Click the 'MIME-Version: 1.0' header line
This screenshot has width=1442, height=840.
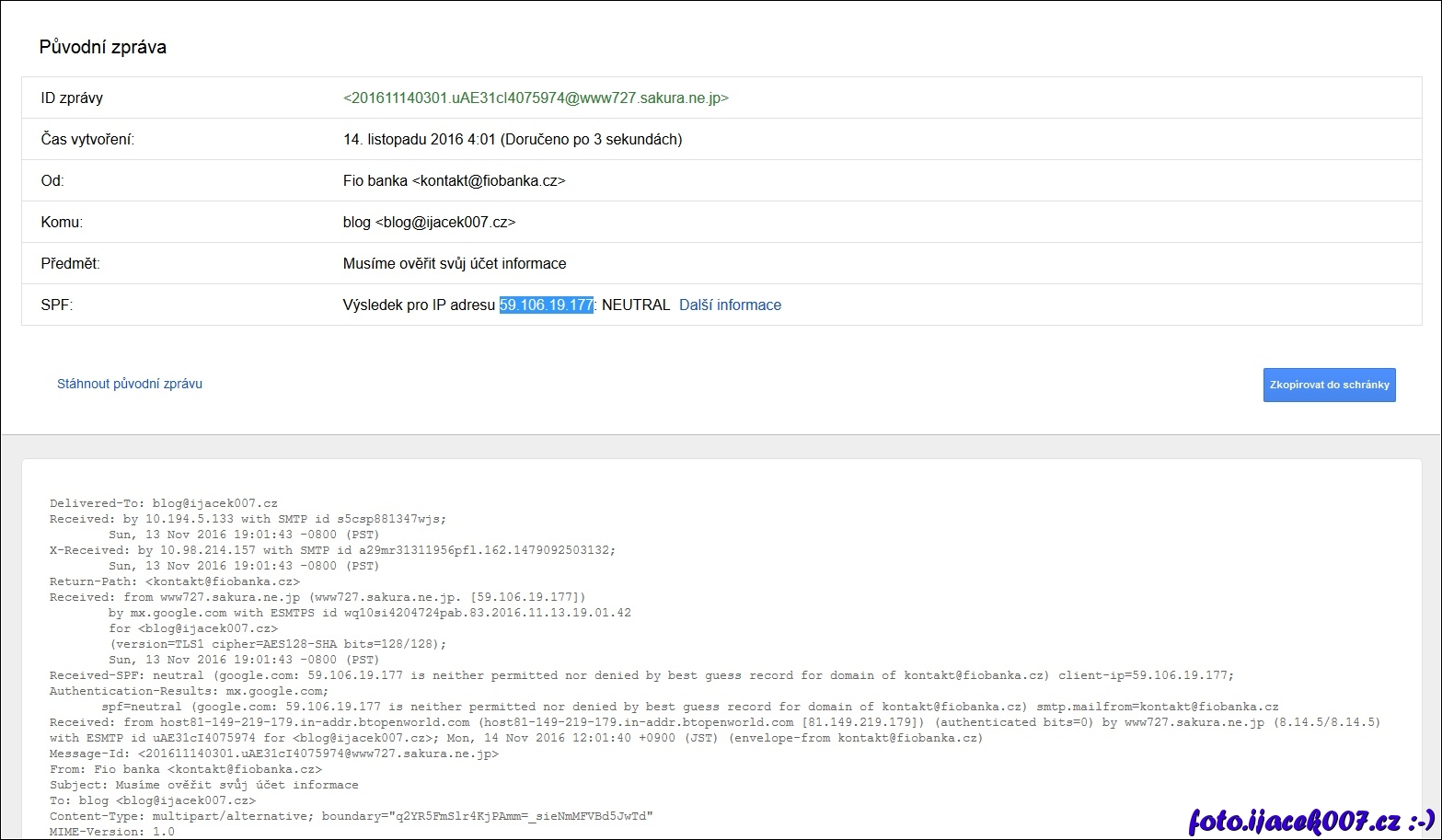click(112, 832)
